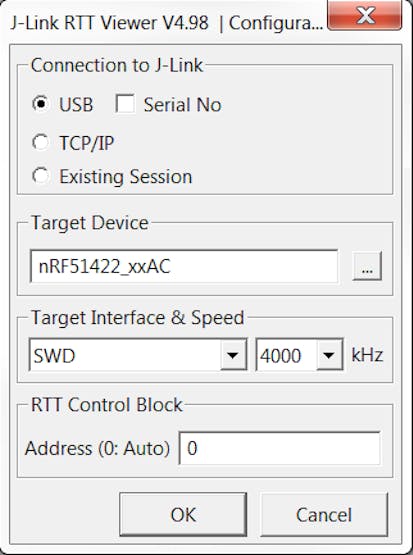Open the 4000 speed dropdown arrow

click(x=329, y=355)
